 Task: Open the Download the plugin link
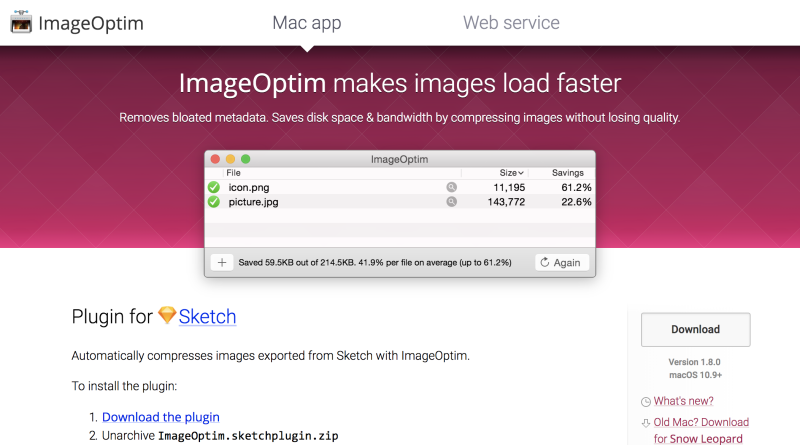(x=161, y=417)
